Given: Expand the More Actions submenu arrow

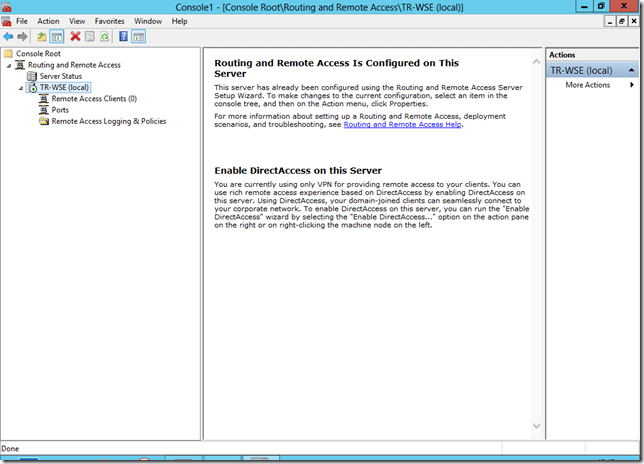Looking at the screenshot, I should click(x=631, y=85).
